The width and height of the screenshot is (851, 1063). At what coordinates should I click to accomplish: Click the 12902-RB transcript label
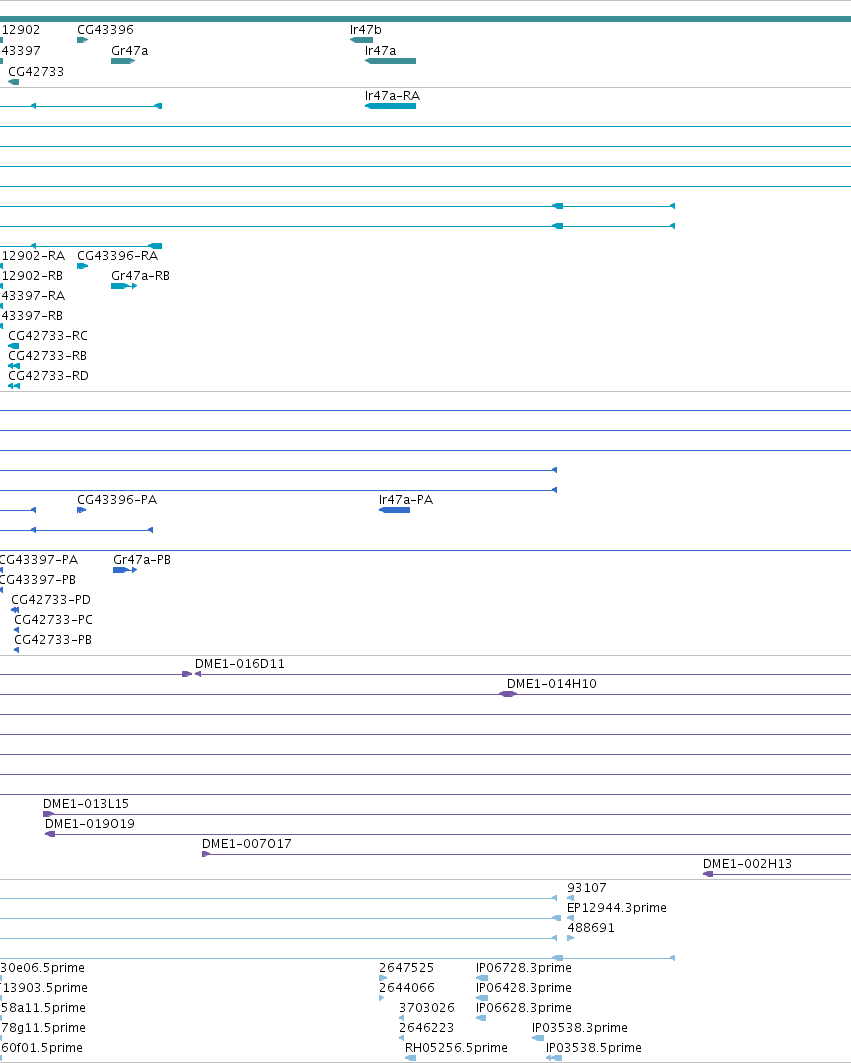[32, 276]
